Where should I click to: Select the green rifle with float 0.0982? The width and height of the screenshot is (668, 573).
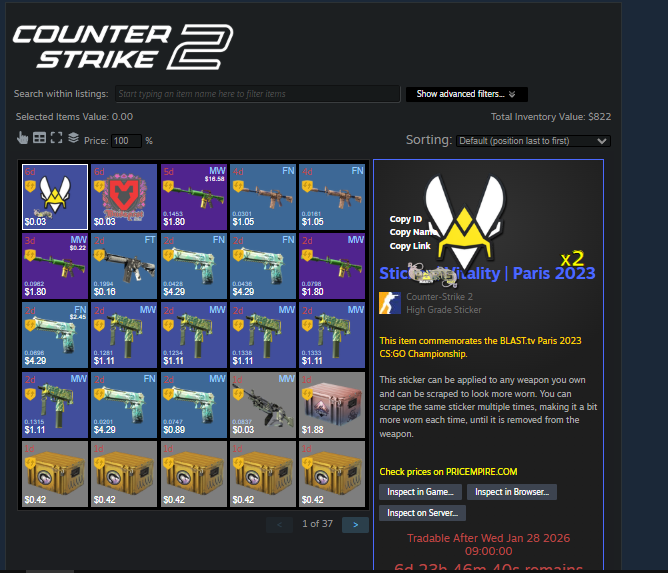pyautogui.click(x=55, y=266)
